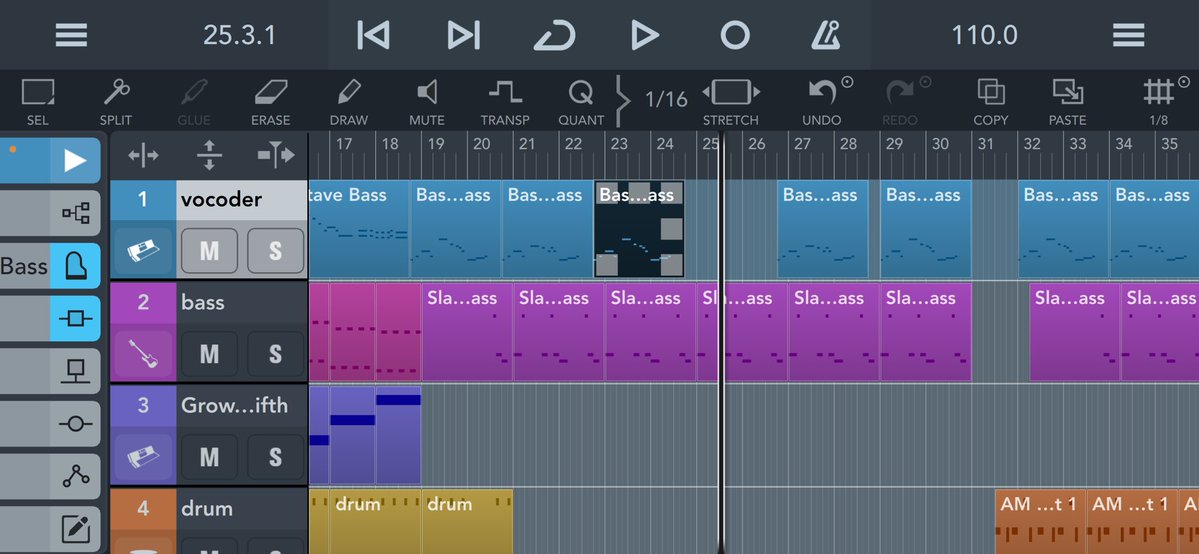Toggle the metronome

(x=825, y=35)
